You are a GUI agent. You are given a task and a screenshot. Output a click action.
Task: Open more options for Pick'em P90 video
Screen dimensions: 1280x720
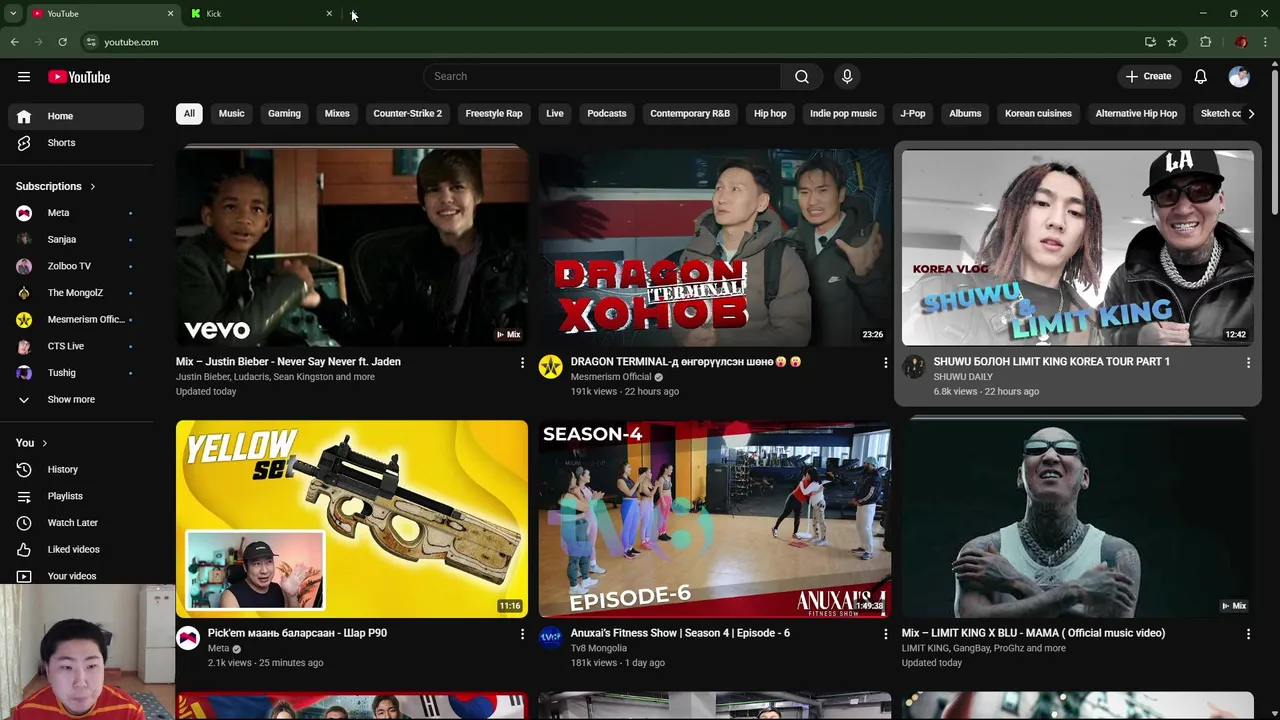[522, 634]
